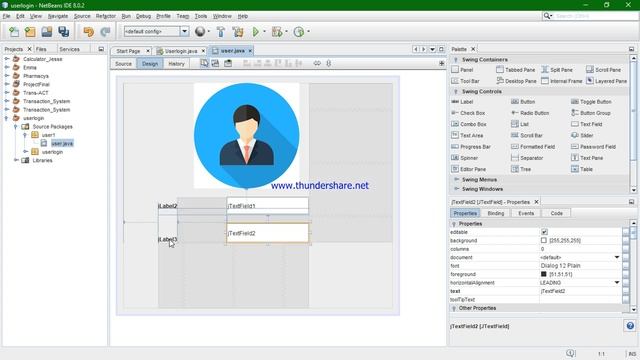
Task: Click the foreground color dark swatch
Action: [544, 274]
